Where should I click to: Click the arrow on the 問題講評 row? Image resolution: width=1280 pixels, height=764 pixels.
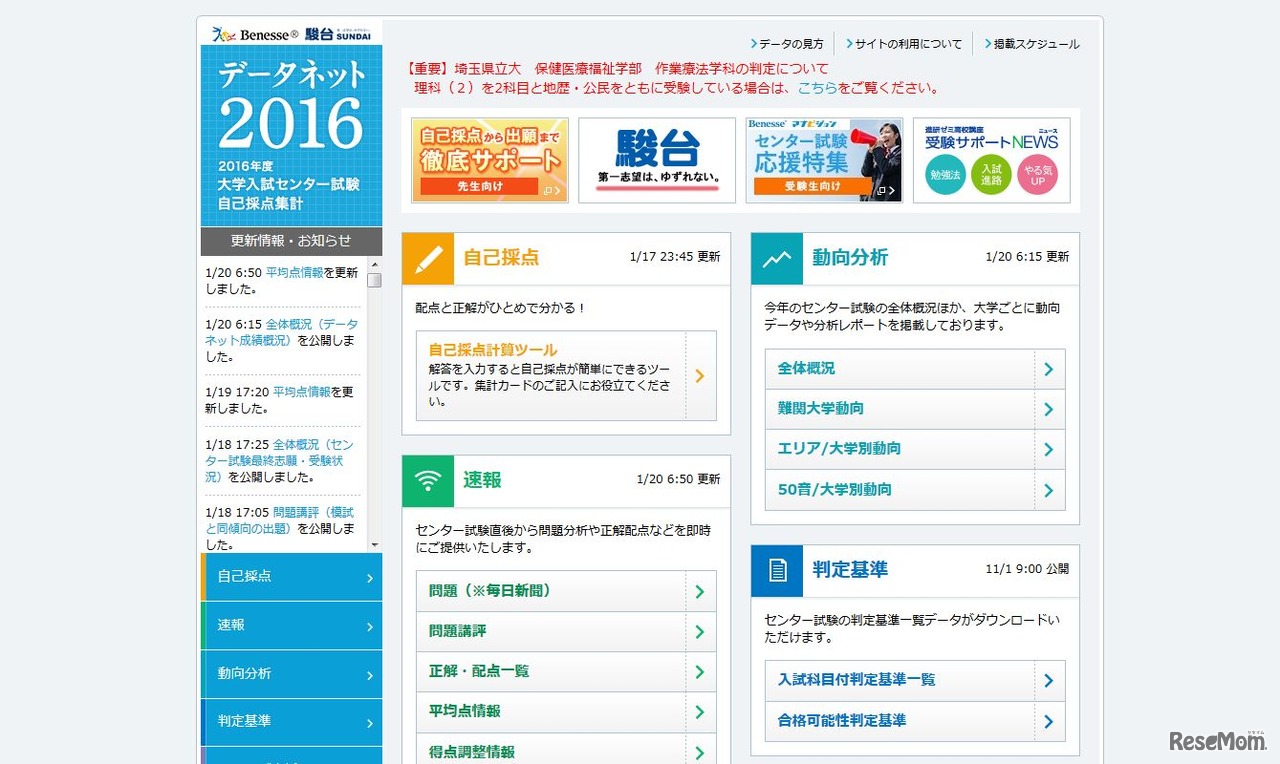coord(700,632)
